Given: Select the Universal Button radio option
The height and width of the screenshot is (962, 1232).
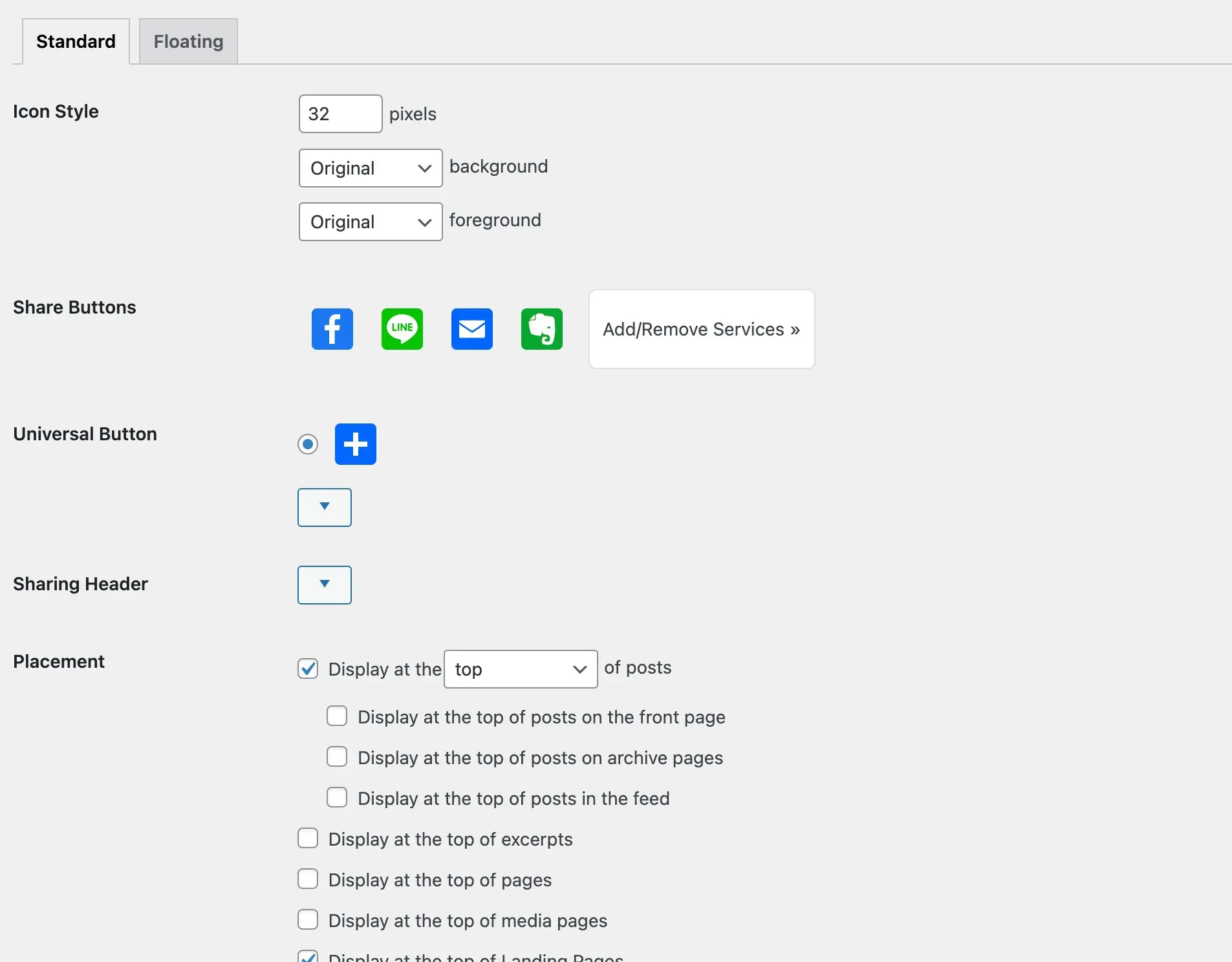Looking at the screenshot, I should [308, 444].
